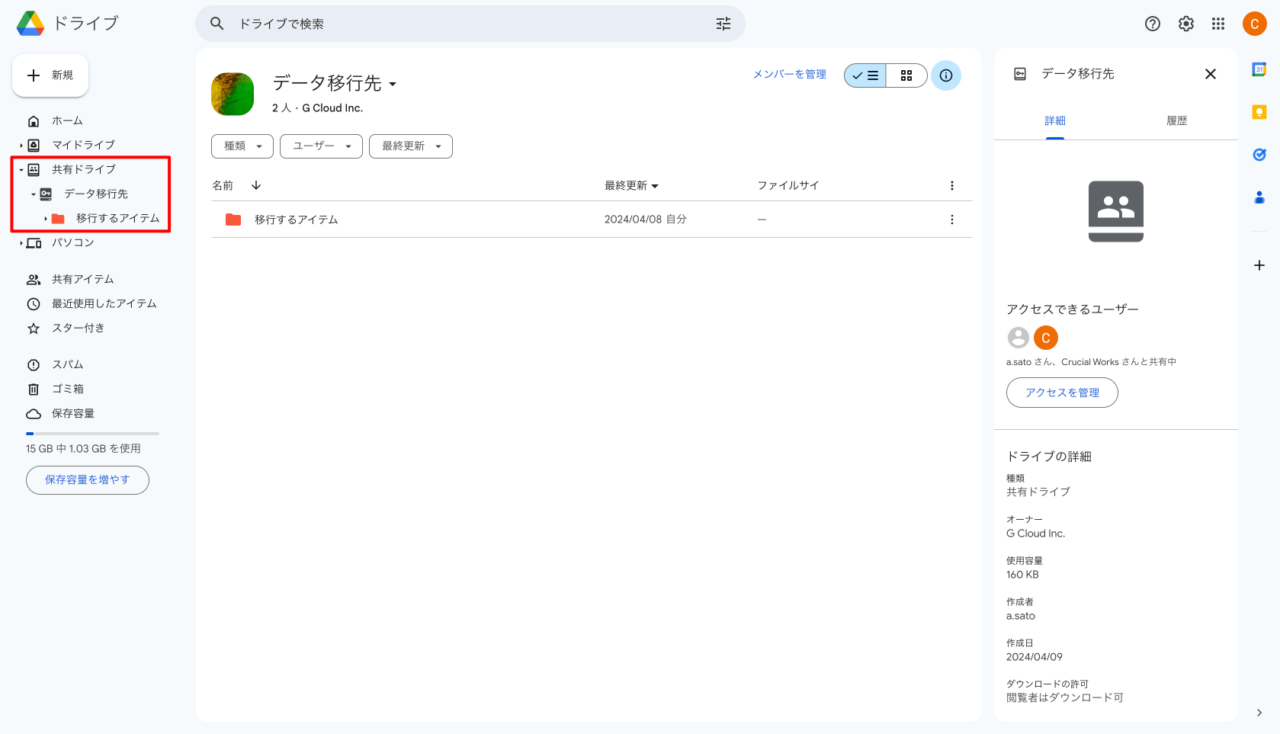This screenshot has height=734, width=1280.
Task: Click the メンバーを管理 link
Action: (x=789, y=74)
